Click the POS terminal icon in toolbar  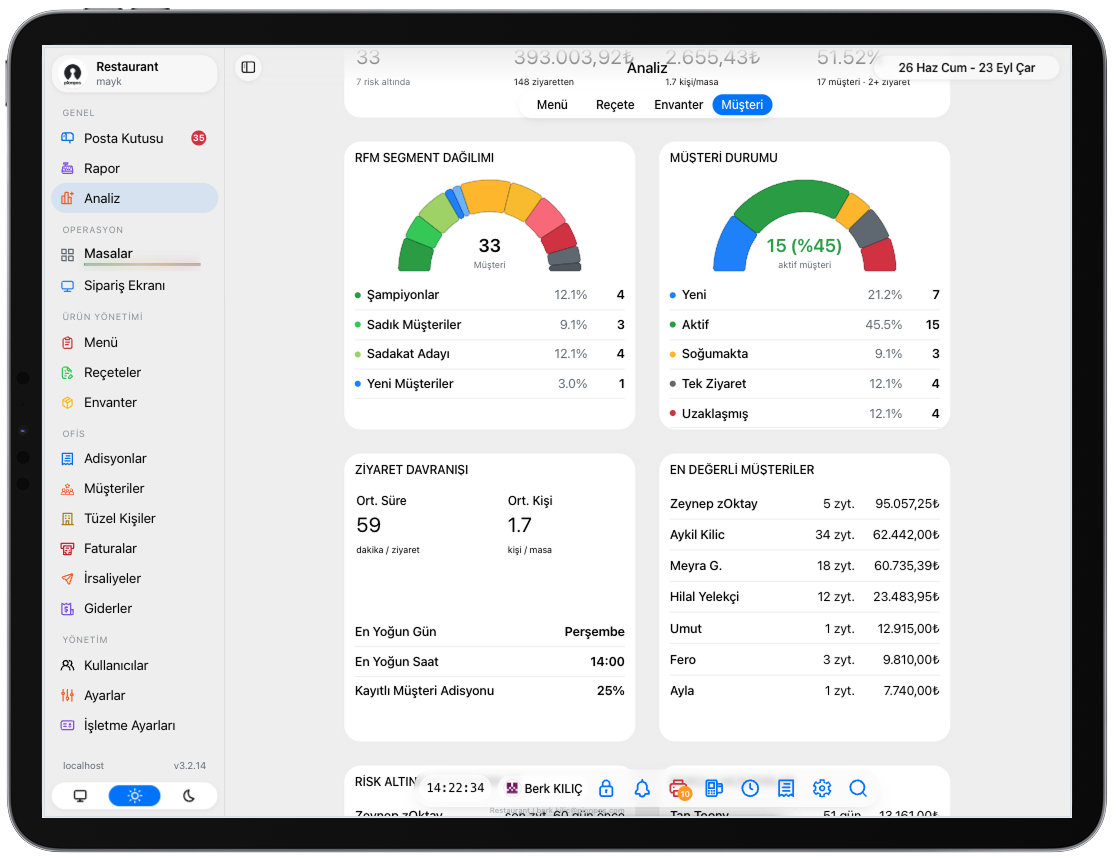[x=714, y=788]
